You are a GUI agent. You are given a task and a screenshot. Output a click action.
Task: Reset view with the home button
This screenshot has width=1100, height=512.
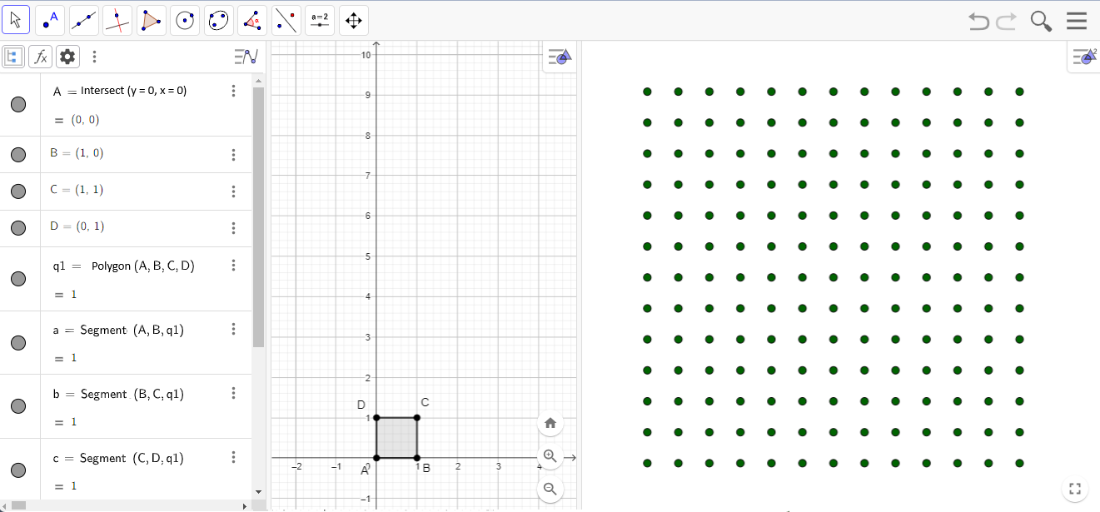(x=550, y=423)
